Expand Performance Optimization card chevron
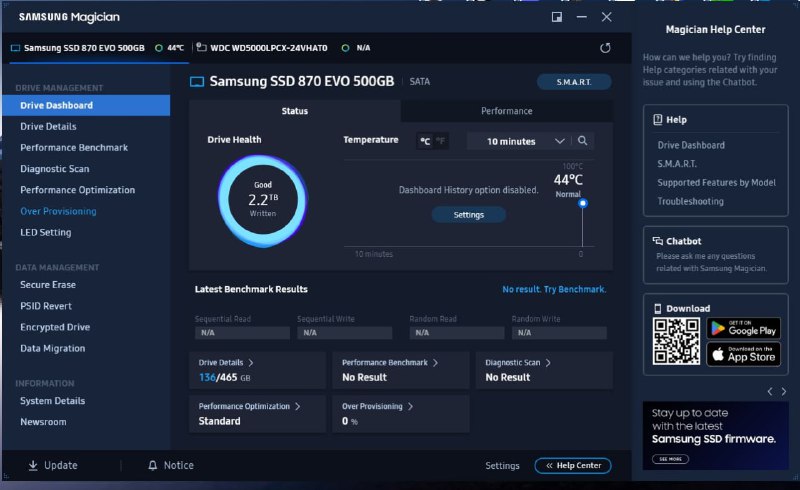800x490 pixels. 297,406
